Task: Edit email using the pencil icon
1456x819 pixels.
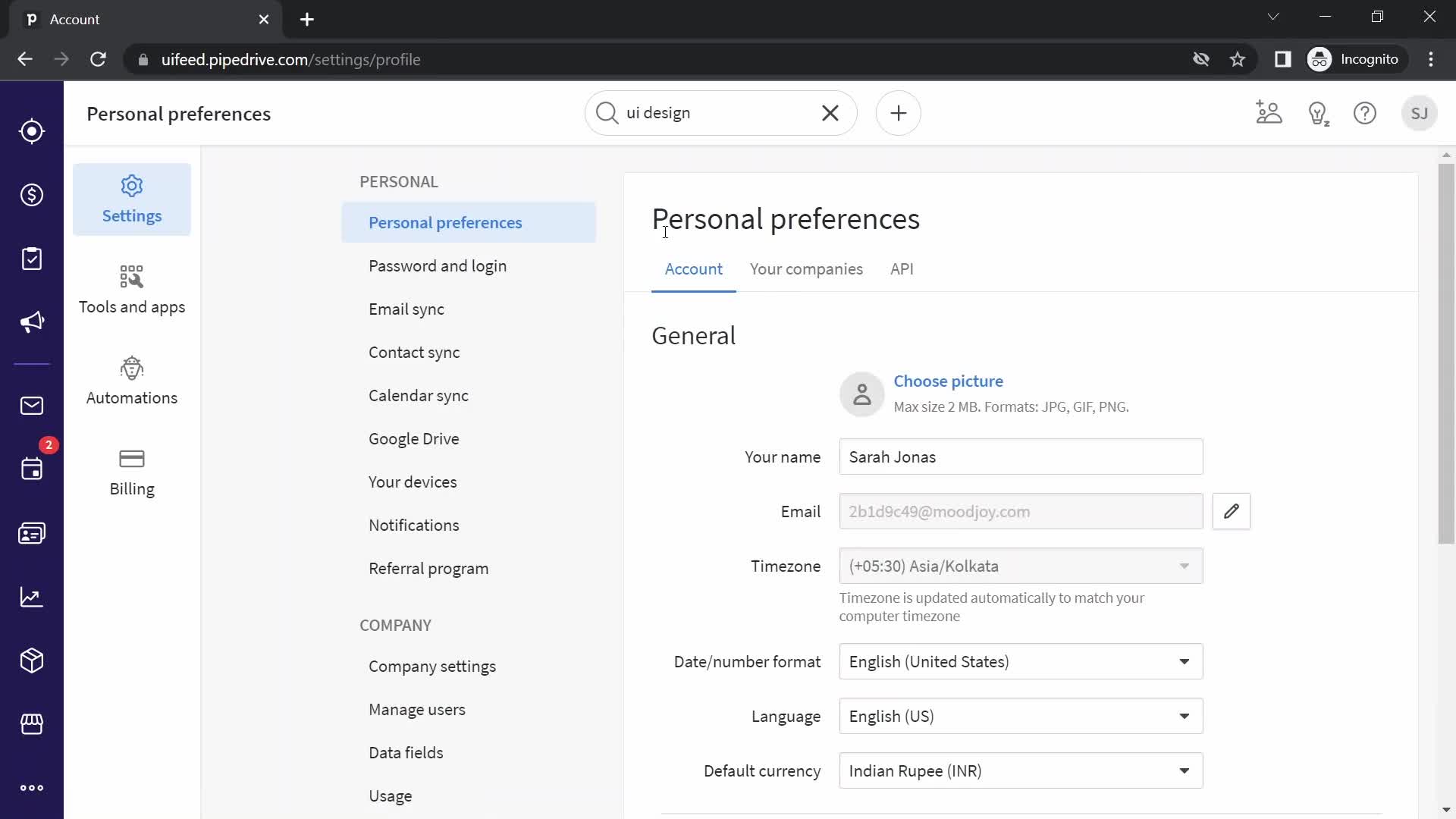Action: click(x=1232, y=511)
